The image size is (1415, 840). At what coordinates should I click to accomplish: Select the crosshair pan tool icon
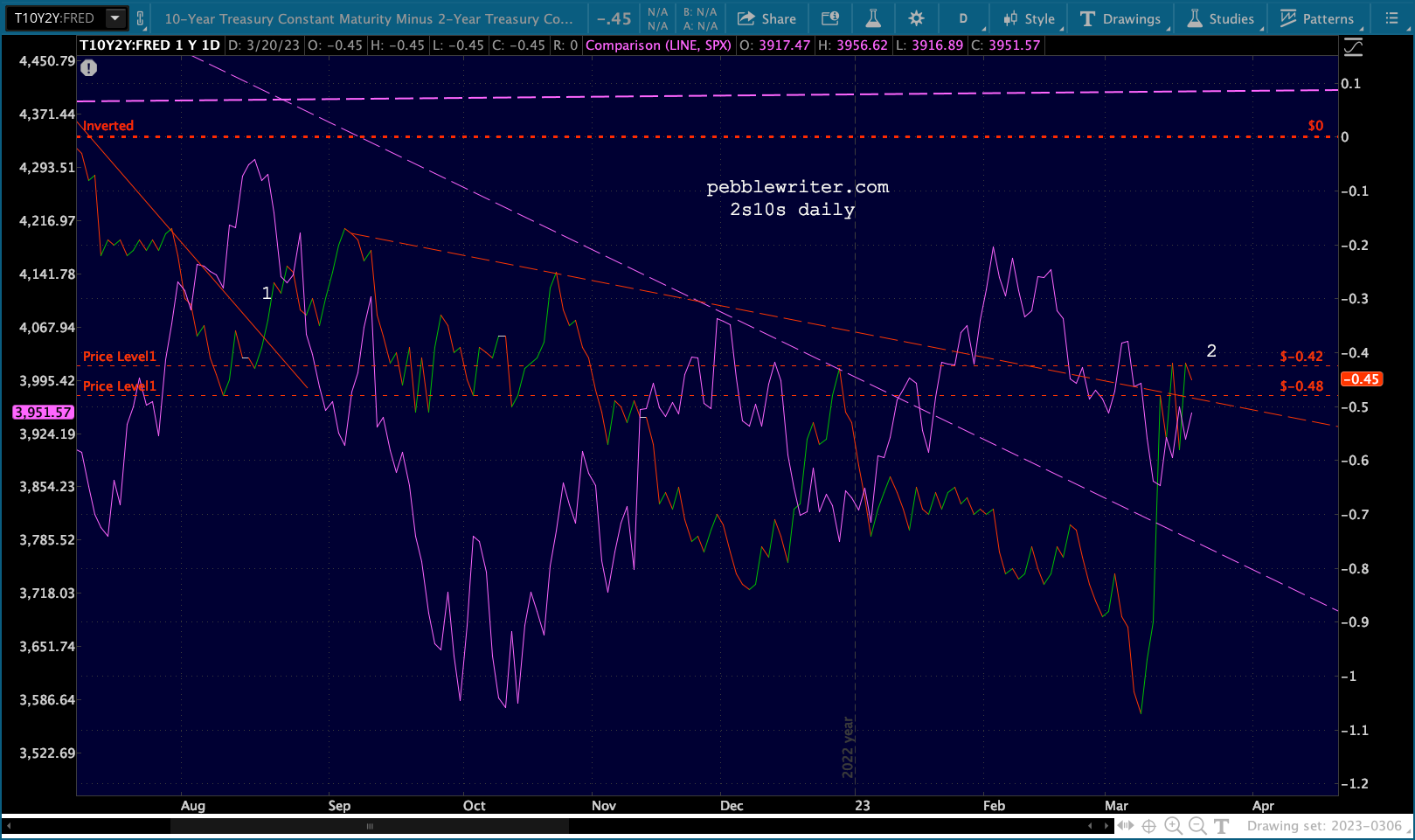[x=1148, y=826]
